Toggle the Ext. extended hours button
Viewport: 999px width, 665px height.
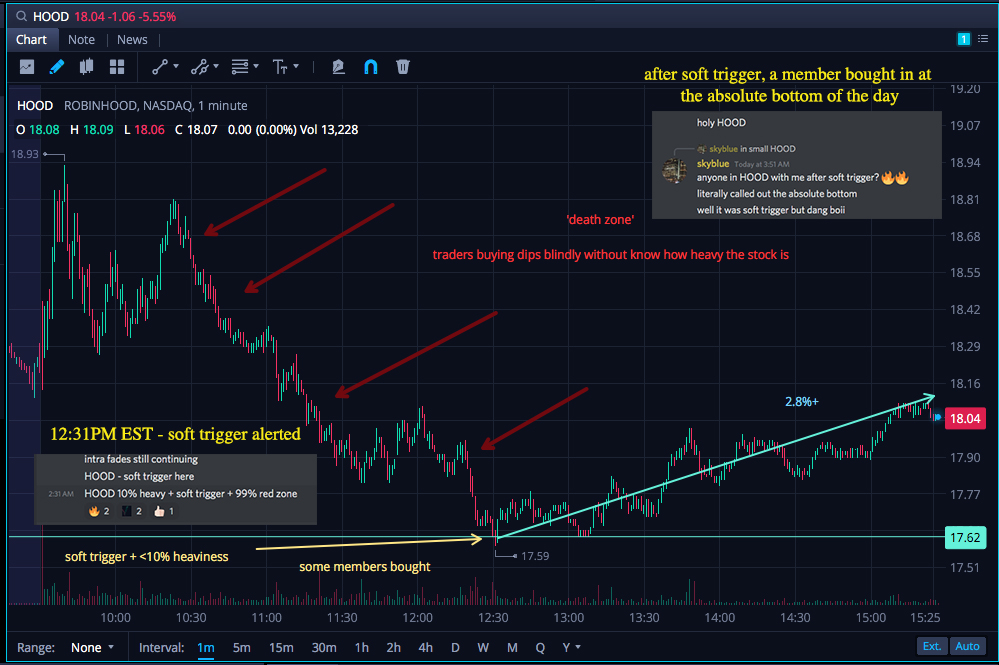pos(931,646)
